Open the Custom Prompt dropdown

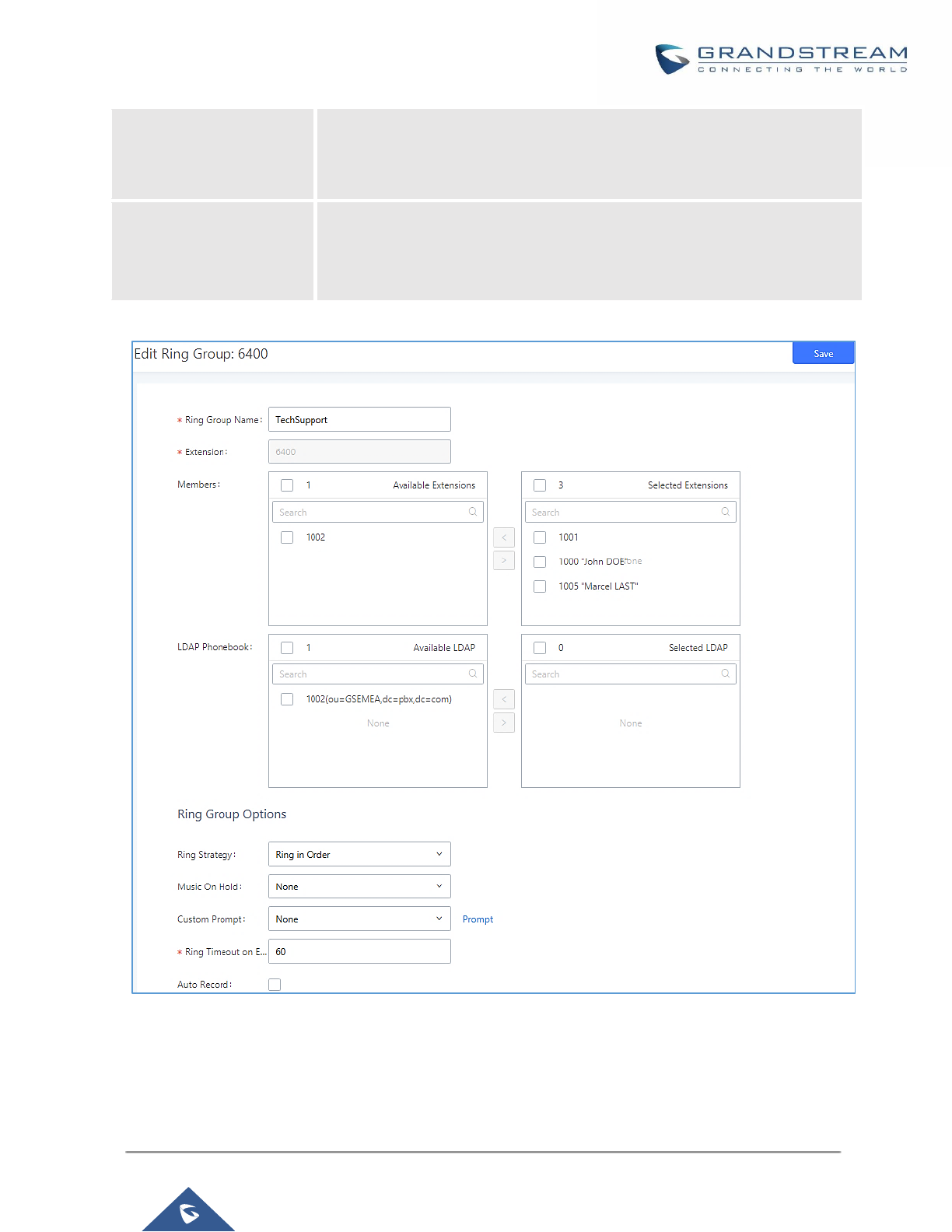coord(359,919)
